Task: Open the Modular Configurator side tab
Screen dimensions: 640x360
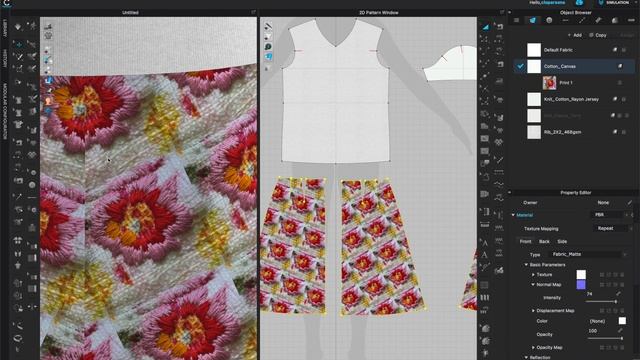Action: coord(5,111)
